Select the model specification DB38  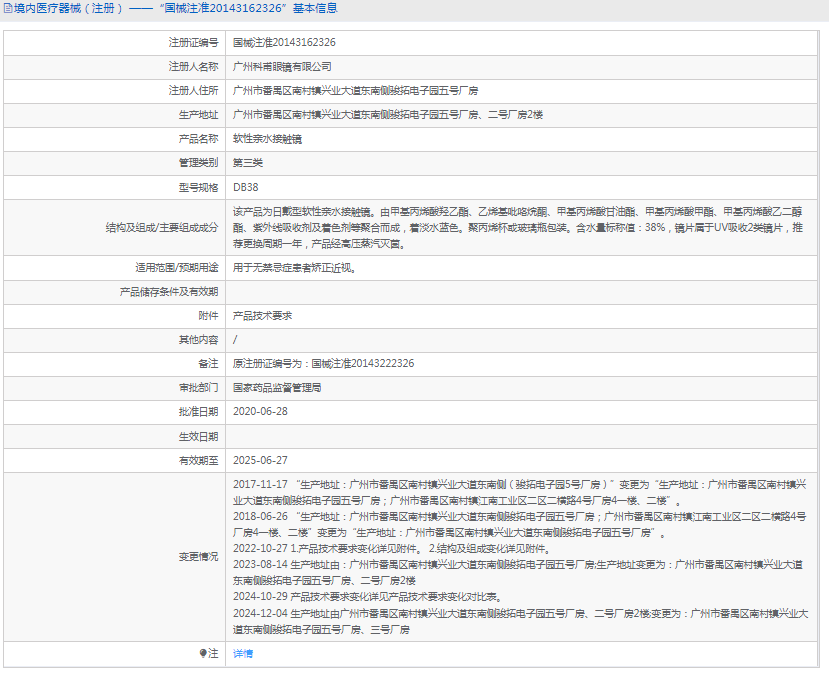point(245,187)
